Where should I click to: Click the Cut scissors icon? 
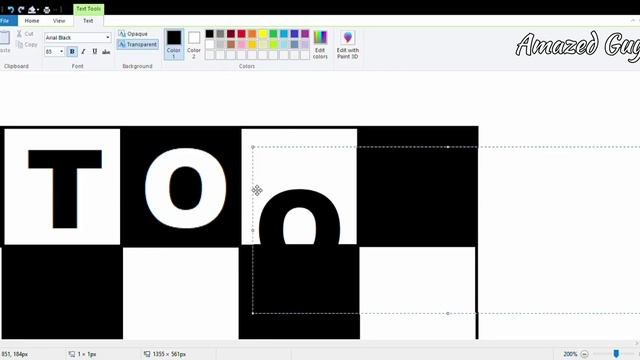coord(19,34)
